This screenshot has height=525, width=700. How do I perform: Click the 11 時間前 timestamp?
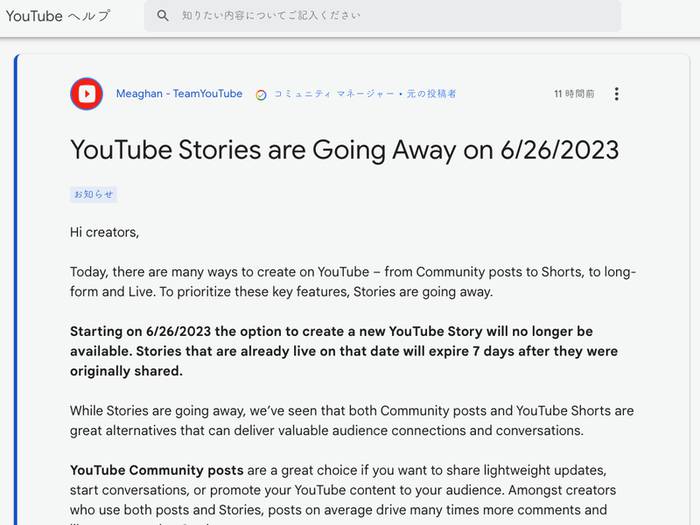pyautogui.click(x=574, y=94)
